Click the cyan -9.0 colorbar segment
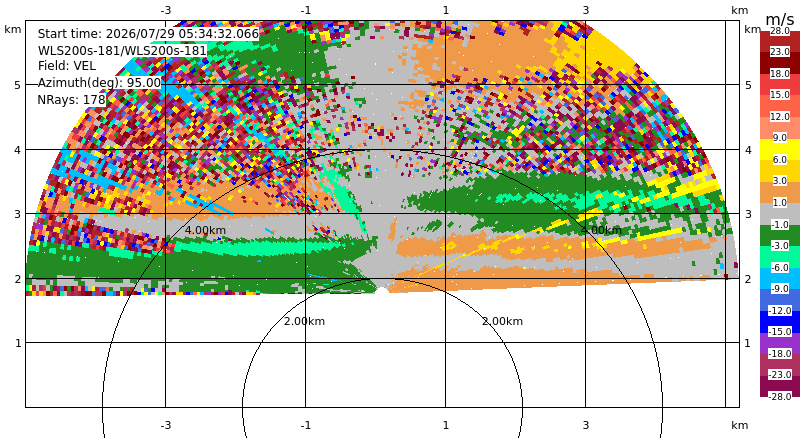Screen dimensions: 800x438 coord(780,279)
